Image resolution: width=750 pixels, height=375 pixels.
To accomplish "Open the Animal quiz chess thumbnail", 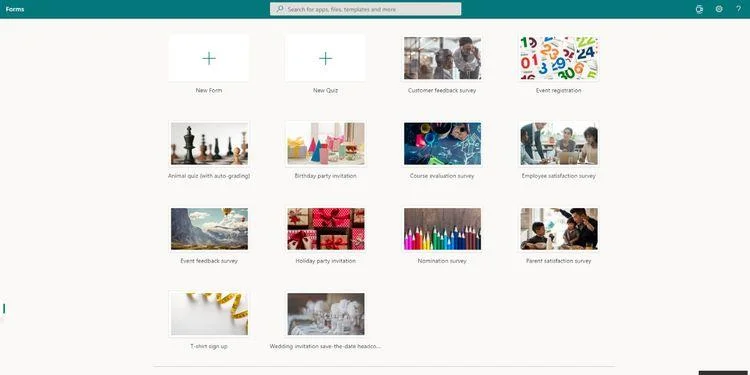I will point(210,143).
